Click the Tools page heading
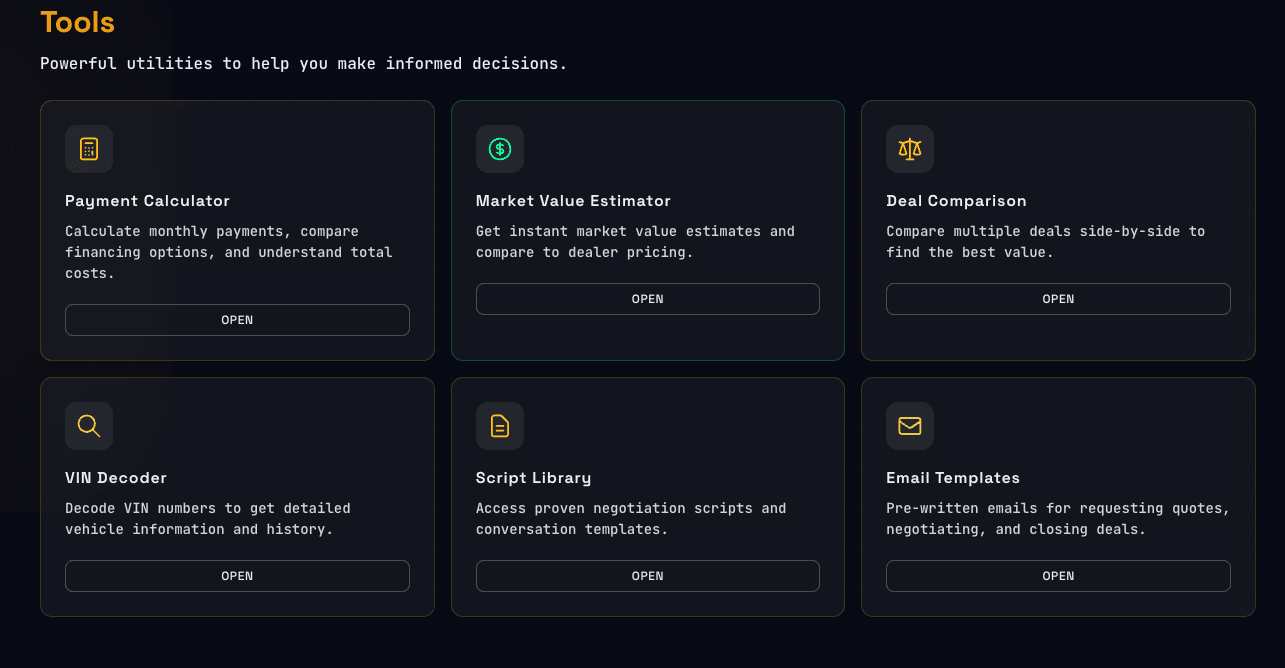Image resolution: width=1285 pixels, height=668 pixels. click(x=77, y=22)
